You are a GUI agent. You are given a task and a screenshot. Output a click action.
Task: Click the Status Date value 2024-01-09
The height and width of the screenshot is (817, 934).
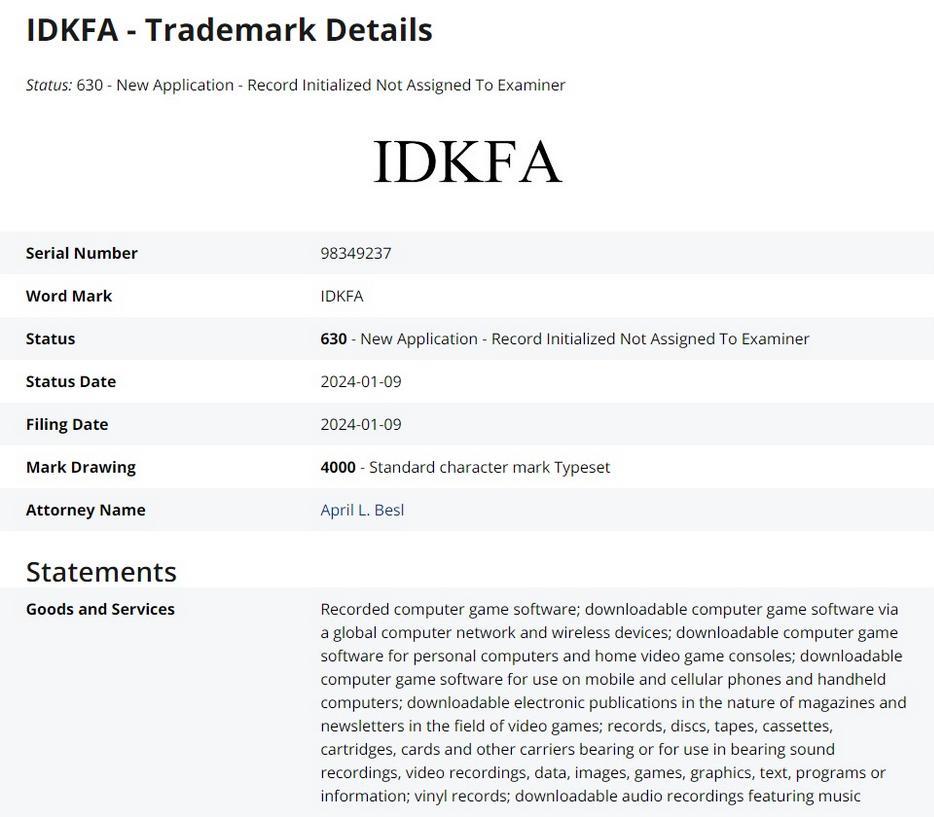361,382
